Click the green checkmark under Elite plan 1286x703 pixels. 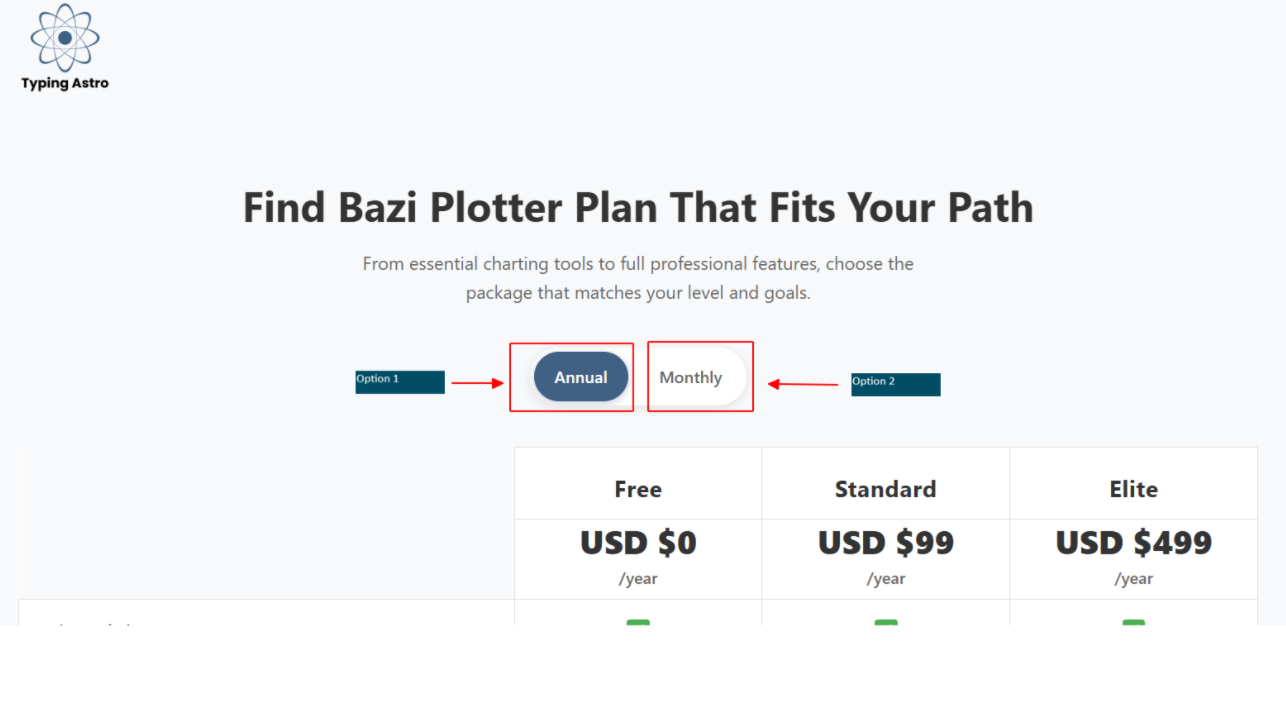1133,622
